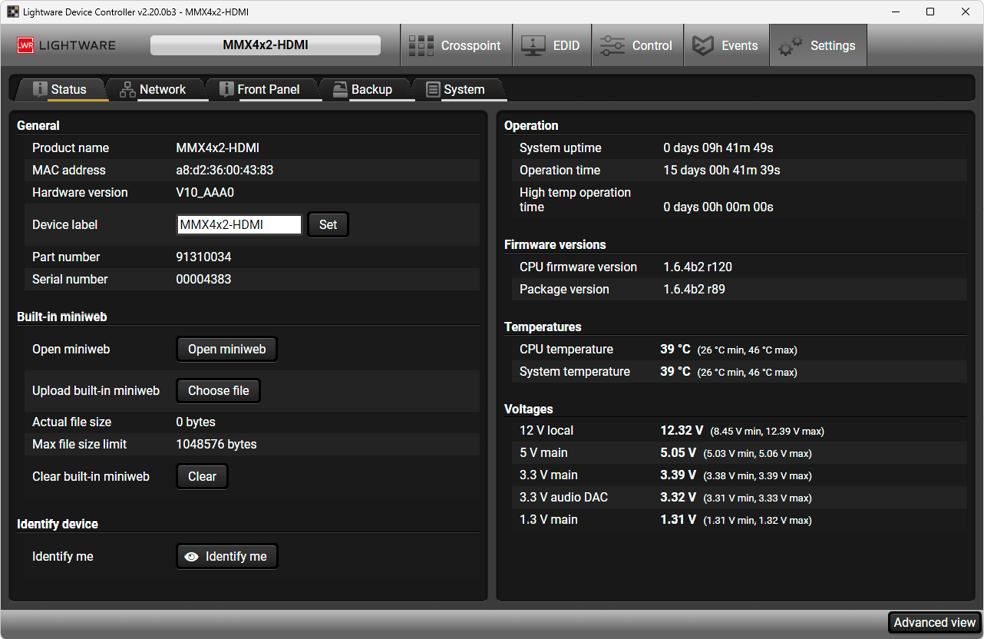The width and height of the screenshot is (984, 639).
Task: Click the MMX4x2-HDMI device name bar
Action: (x=265, y=46)
